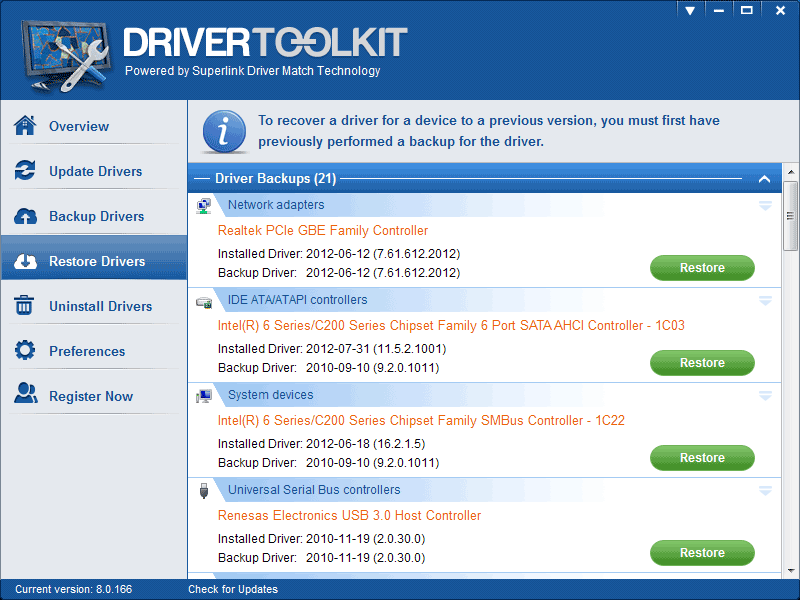Viewport: 800px width, 600px height.
Task: Click the blue info icon
Action: tap(225, 131)
